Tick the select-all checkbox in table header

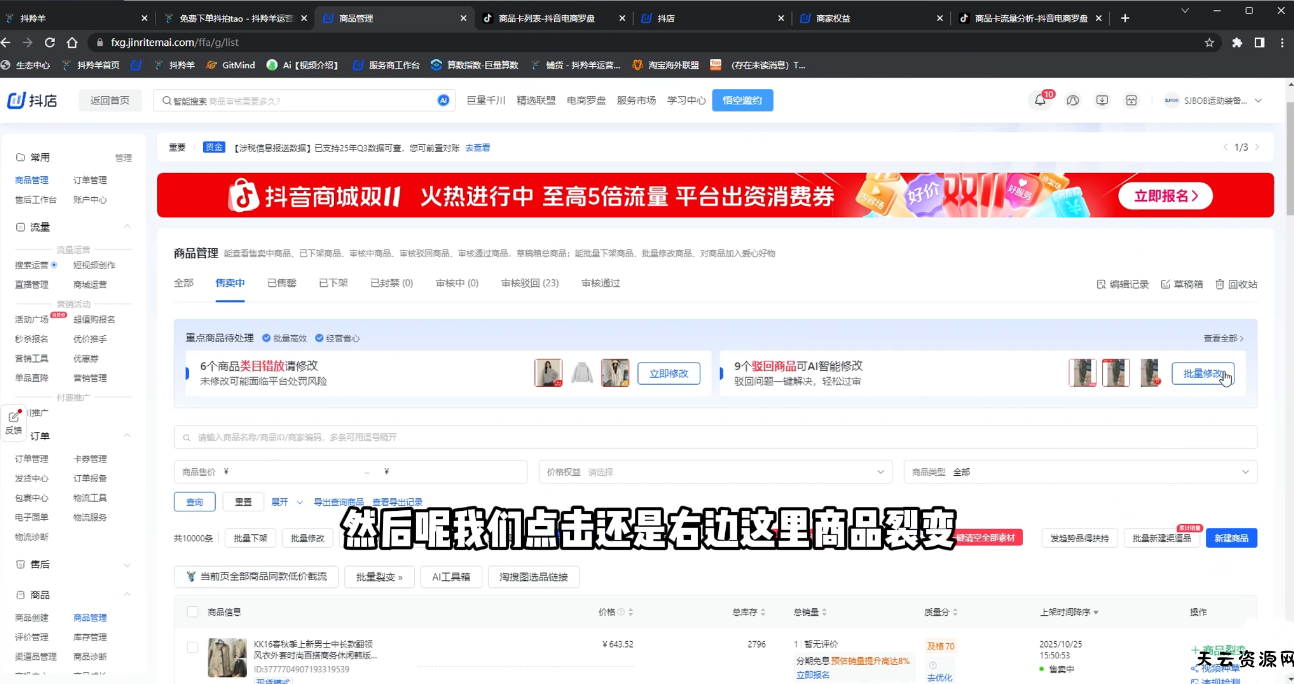click(193, 611)
